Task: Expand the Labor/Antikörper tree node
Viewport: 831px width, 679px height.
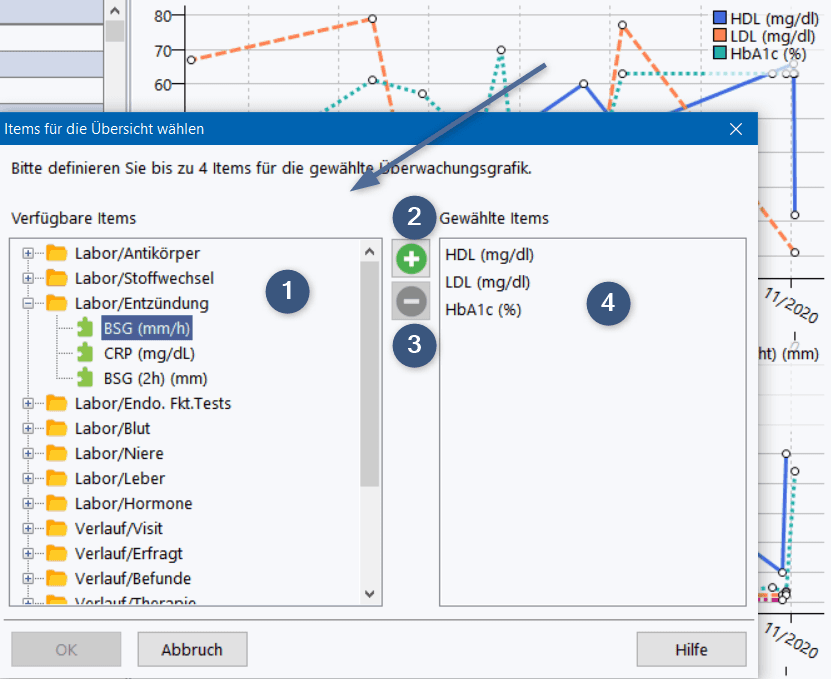Action: (28, 253)
